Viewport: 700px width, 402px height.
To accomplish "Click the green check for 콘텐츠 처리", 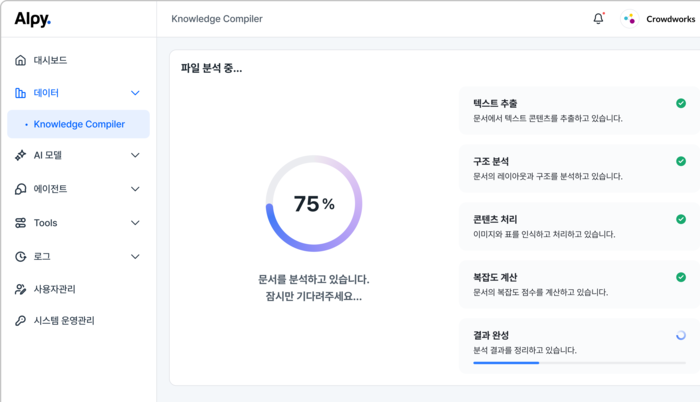I will point(681,219).
